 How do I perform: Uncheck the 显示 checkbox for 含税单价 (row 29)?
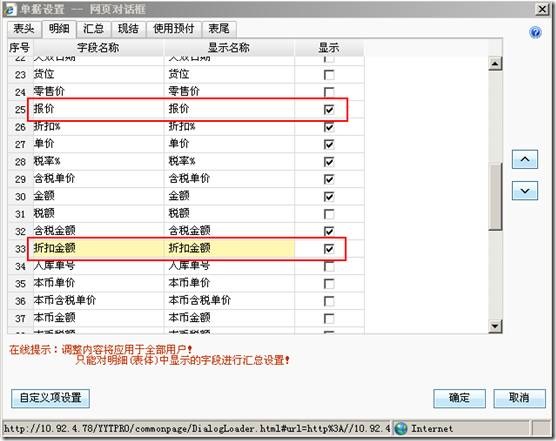click(329, 179)
